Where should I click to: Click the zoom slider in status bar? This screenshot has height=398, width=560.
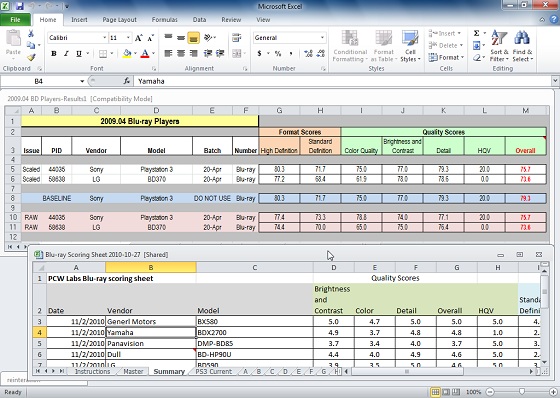click(521, 392)
